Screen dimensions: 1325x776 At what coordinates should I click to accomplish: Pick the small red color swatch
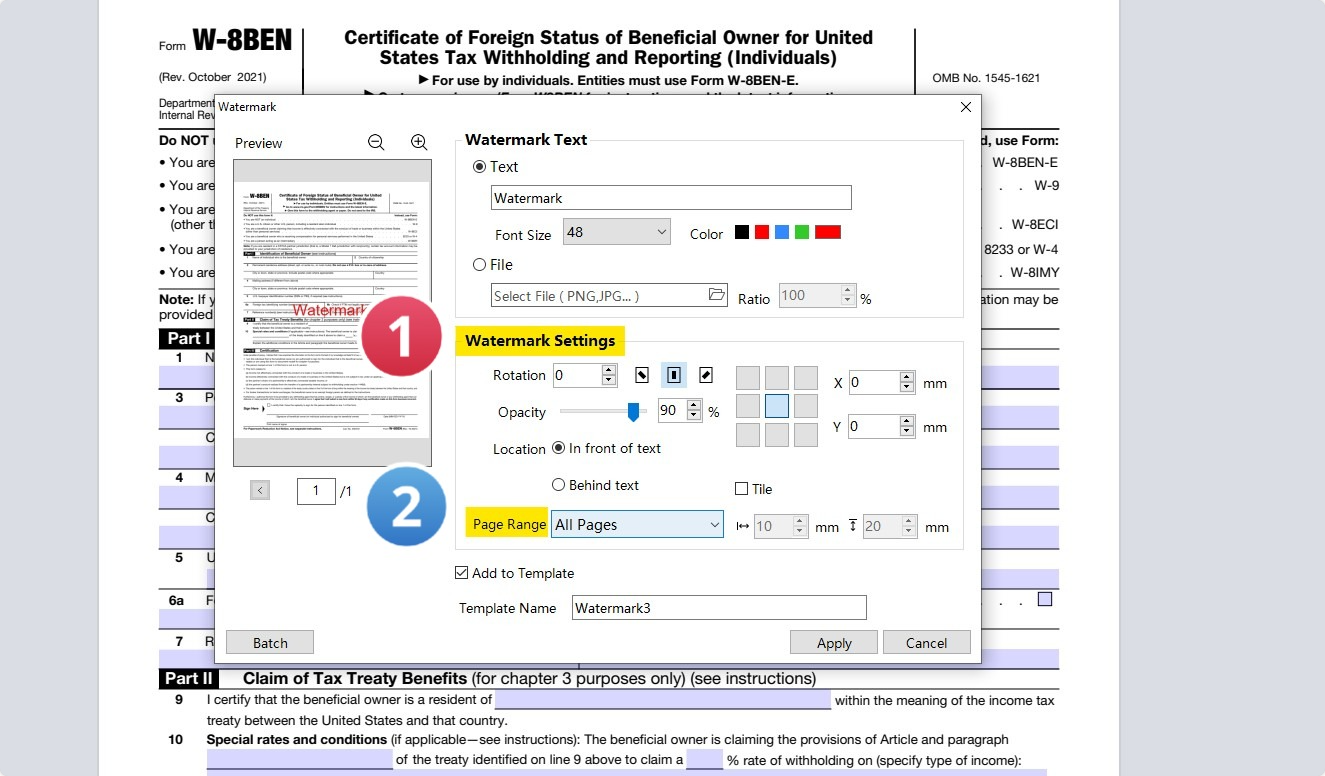[x=762, y=232]
